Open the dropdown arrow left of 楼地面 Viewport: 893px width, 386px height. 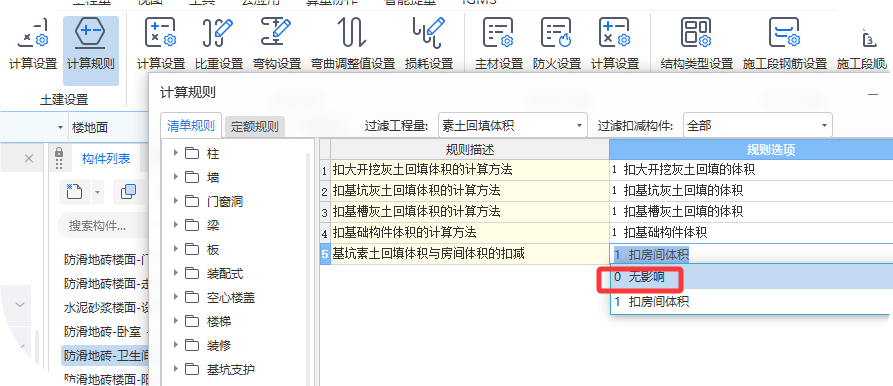coord(60,128)
